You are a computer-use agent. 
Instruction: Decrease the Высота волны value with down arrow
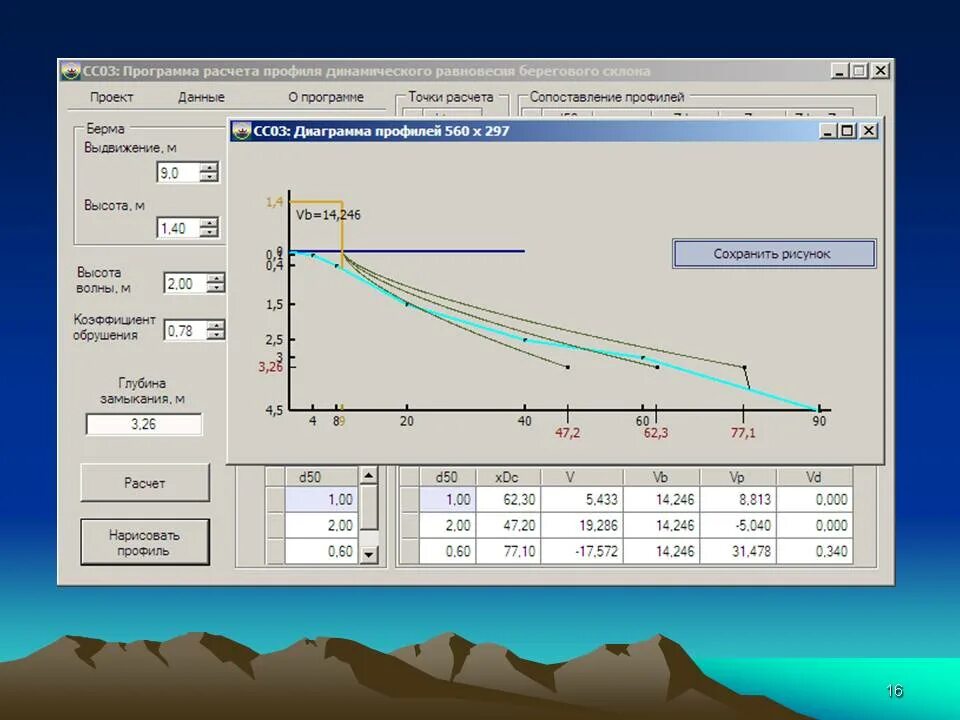(x=216, y=288)
